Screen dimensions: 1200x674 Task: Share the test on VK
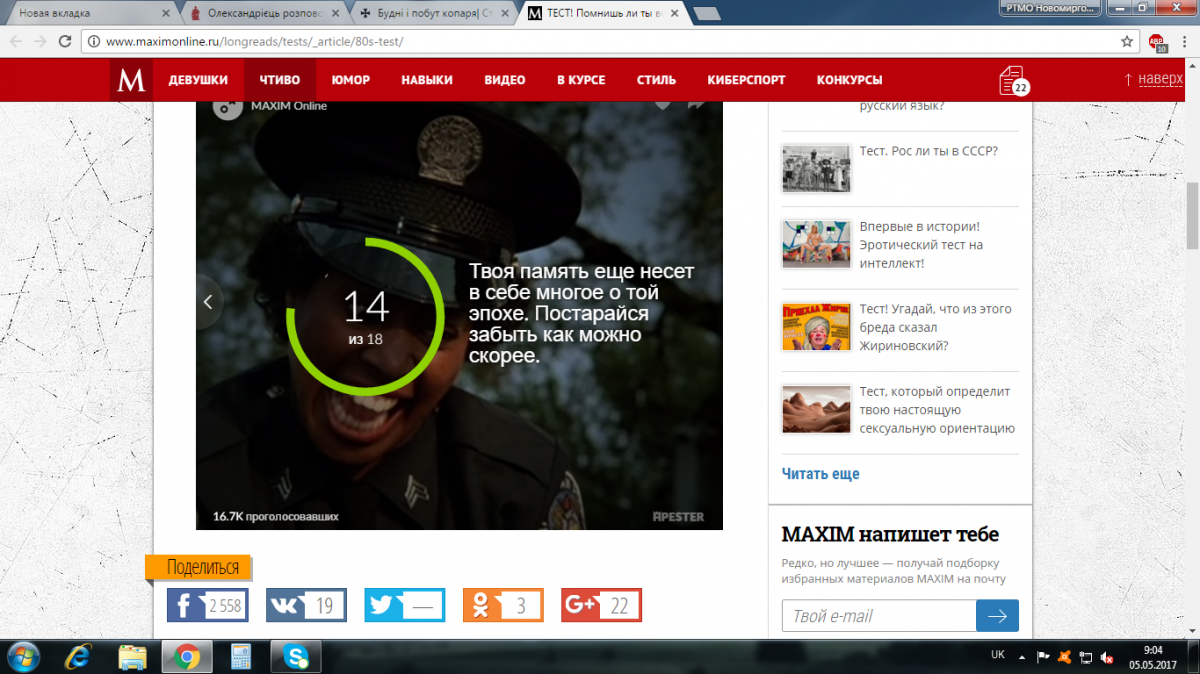[305, 605]
